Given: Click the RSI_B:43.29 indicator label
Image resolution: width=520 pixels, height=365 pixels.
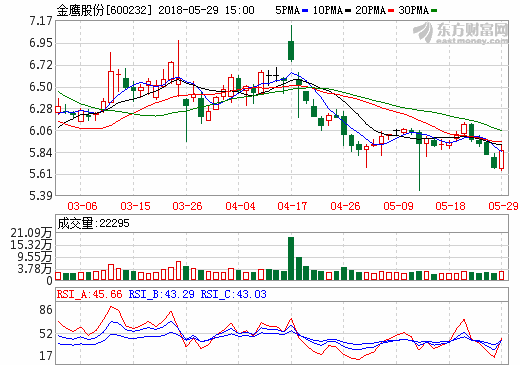Looking at the screenshot, I should pyautogui.click(x=162, y=294).
